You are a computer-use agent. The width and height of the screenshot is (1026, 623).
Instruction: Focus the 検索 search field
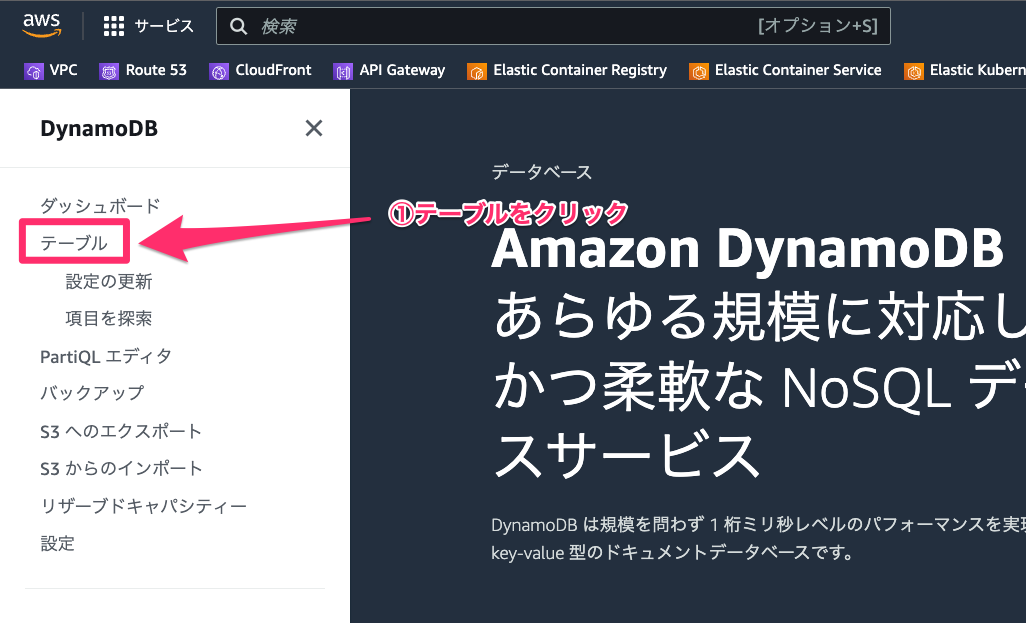pos(553,26)
